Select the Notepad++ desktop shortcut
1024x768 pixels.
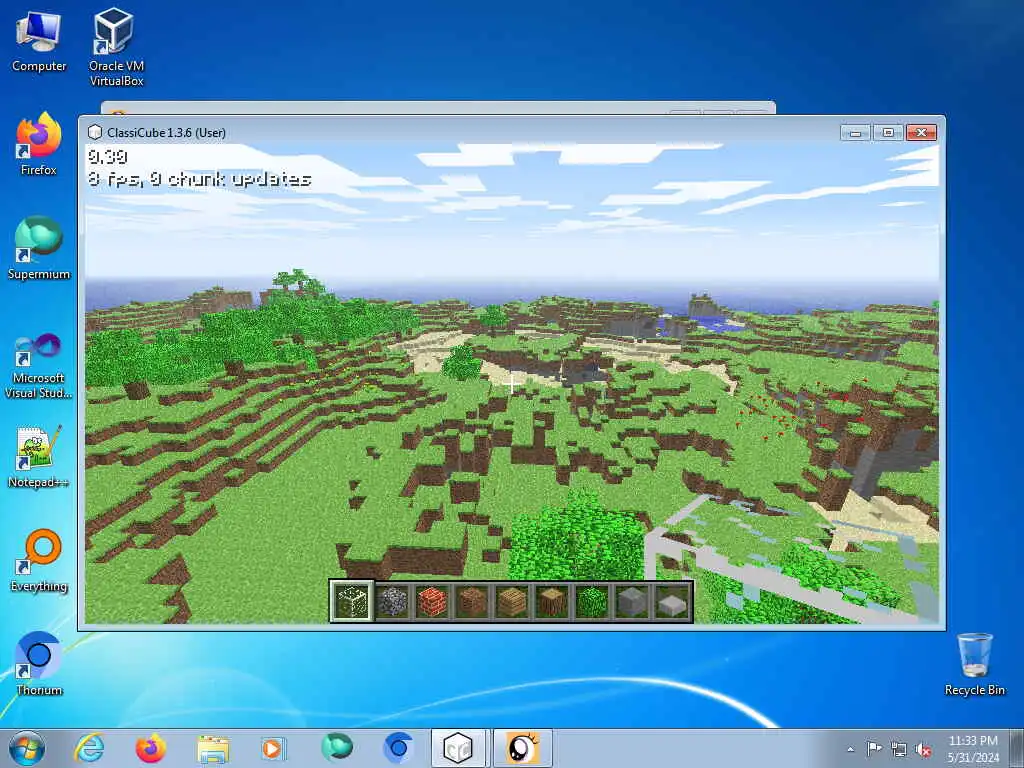39,457
